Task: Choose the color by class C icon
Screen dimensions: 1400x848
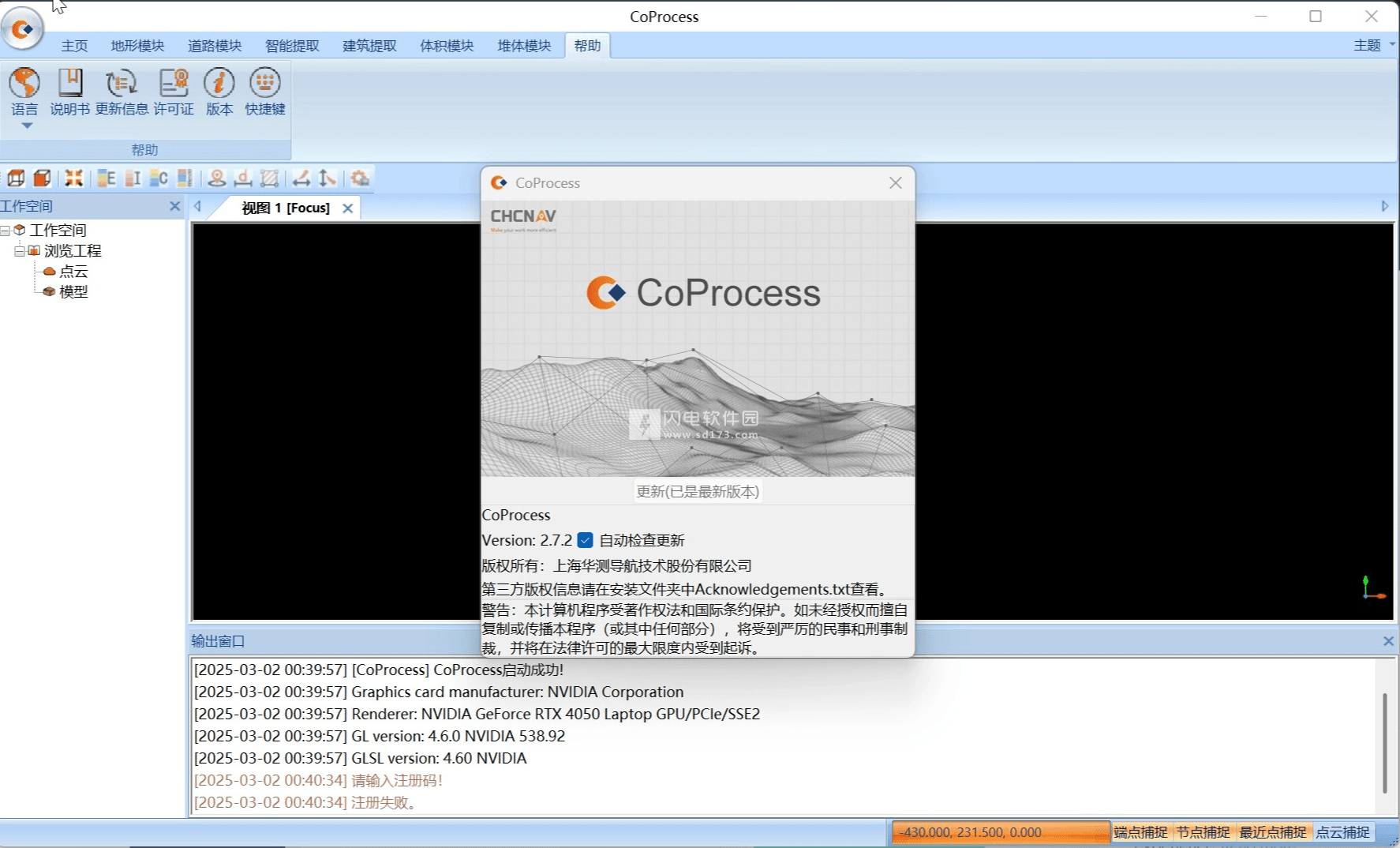Action: pos(159,178)
